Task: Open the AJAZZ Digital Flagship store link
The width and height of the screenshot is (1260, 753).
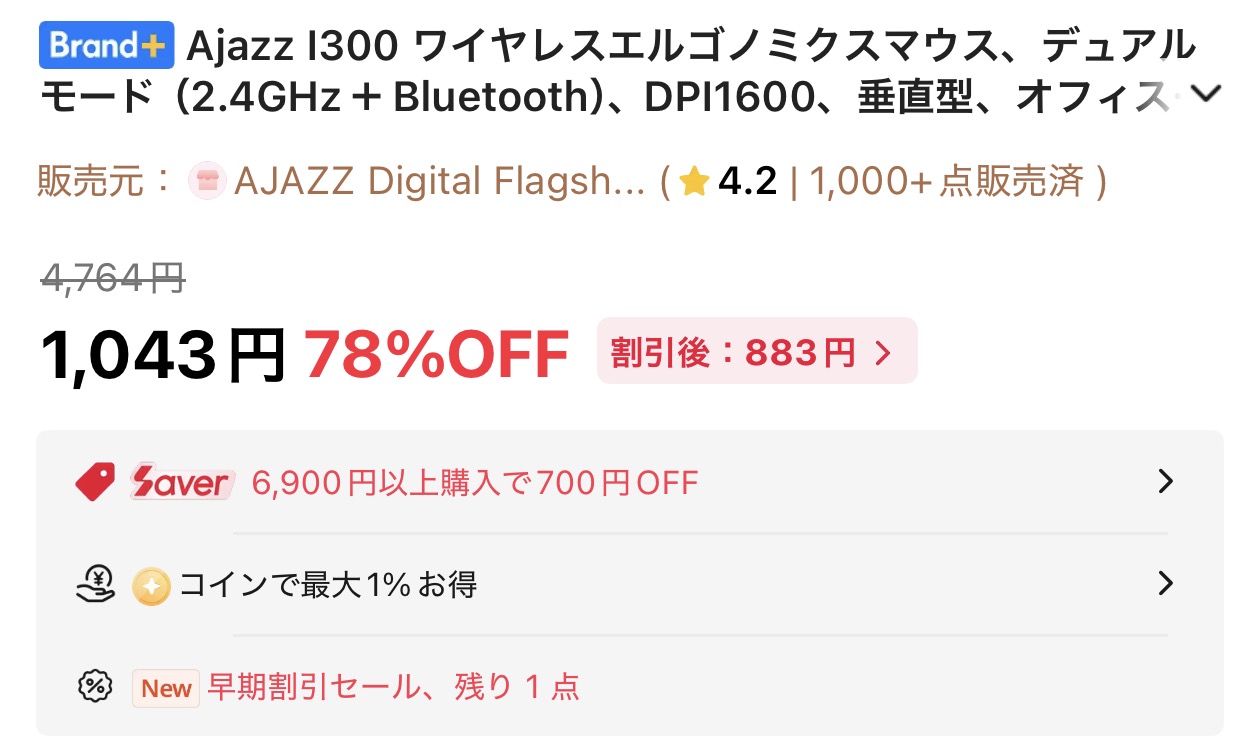Action: pos(440,182)
